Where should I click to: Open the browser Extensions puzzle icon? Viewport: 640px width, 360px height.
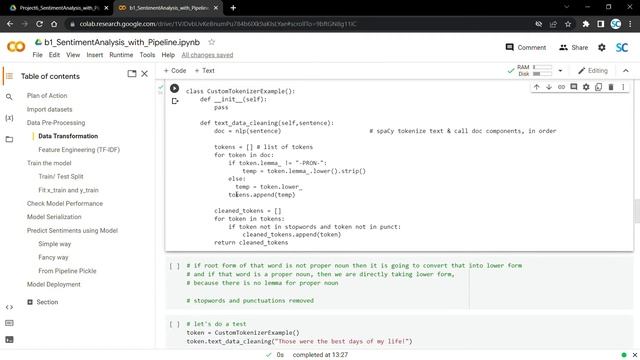click(586, 24)
